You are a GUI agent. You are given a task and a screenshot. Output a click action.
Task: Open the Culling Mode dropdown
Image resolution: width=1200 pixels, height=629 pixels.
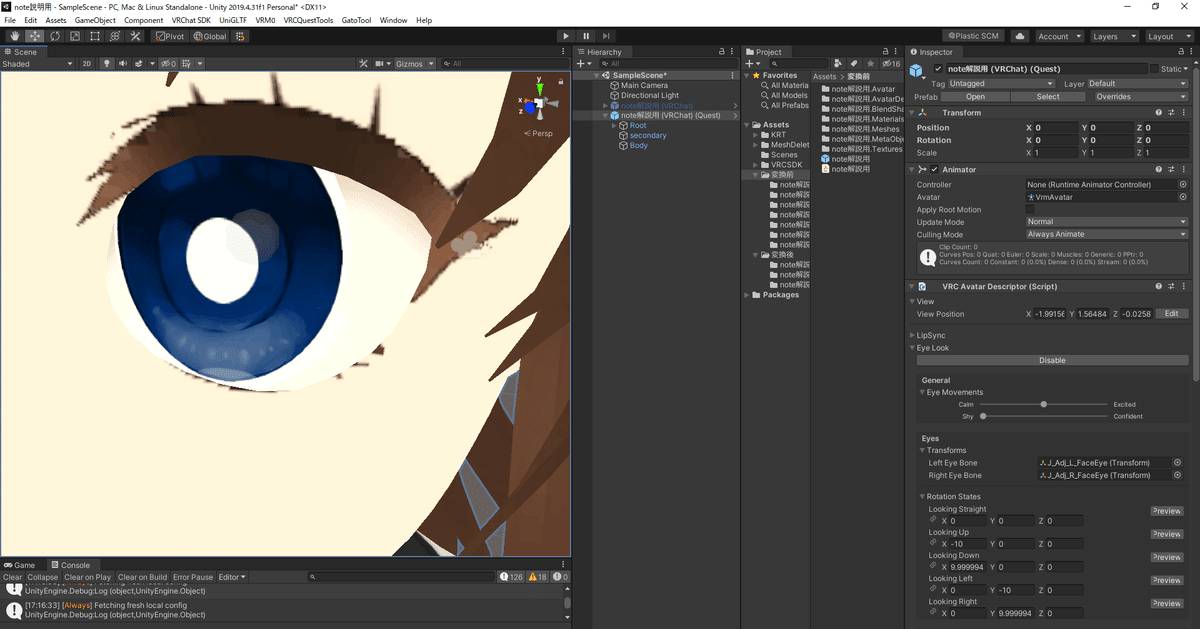tap(1106, 234)
